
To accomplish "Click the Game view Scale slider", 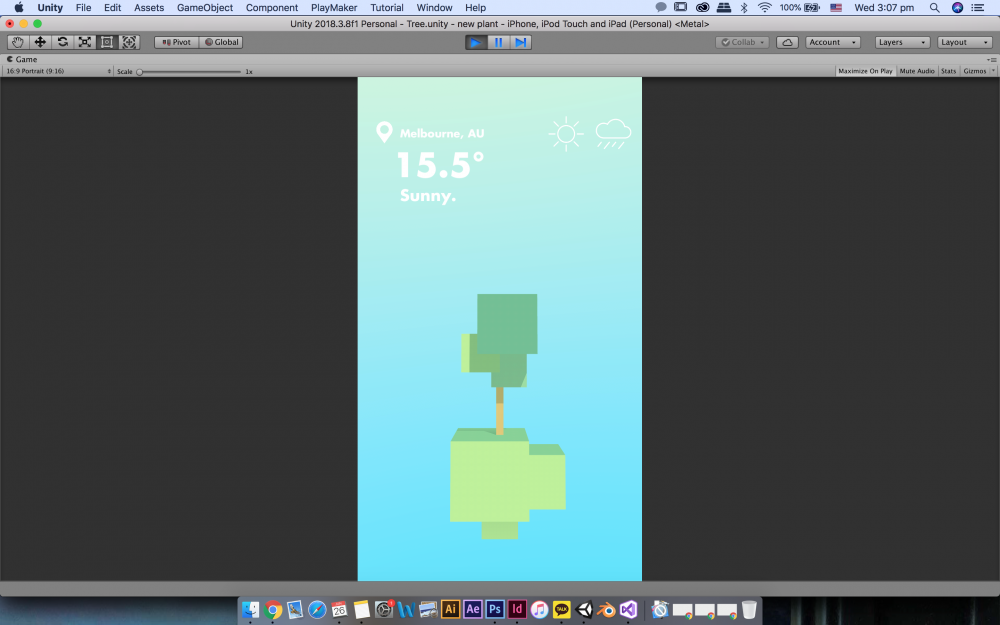I will pyautogui.click(x=189, y=71).
